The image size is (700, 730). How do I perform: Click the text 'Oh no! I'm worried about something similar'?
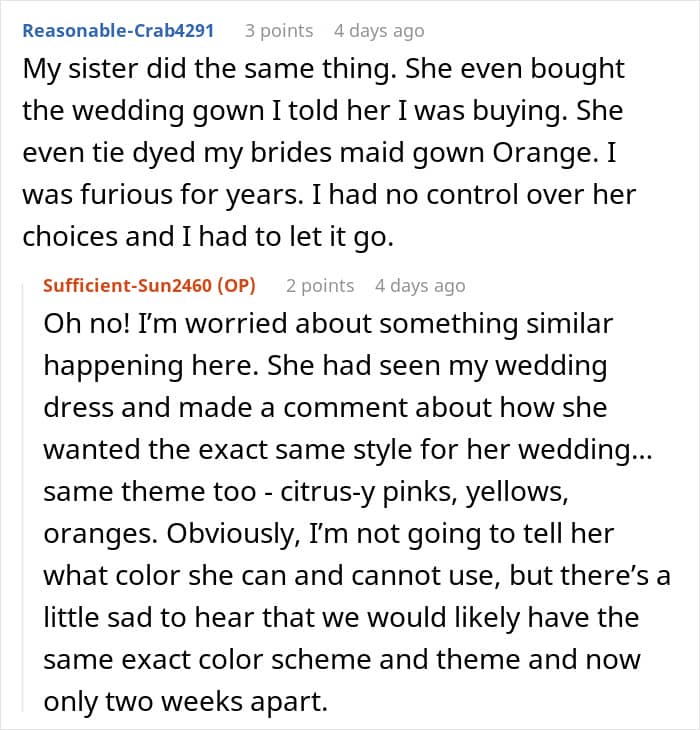point(328,324)
